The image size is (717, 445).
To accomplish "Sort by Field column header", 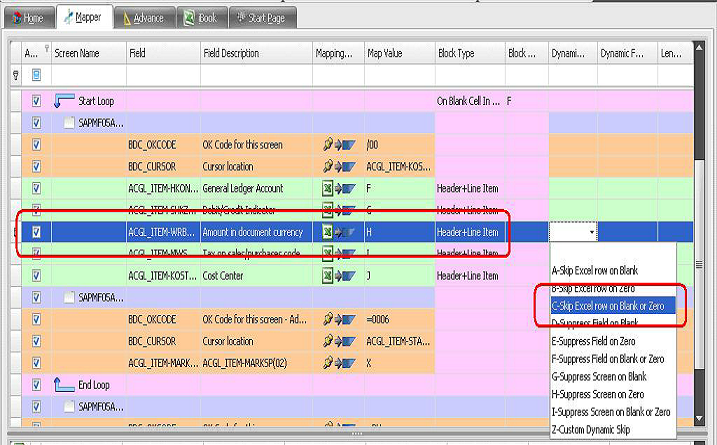I will (x=163, y=53).
